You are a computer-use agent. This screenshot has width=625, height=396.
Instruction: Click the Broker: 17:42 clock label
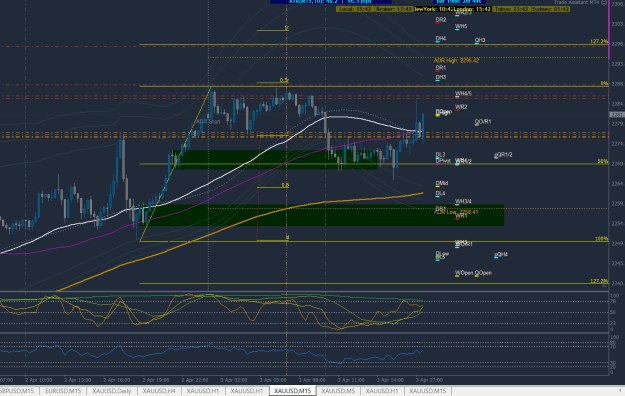[x=394, y=9]
